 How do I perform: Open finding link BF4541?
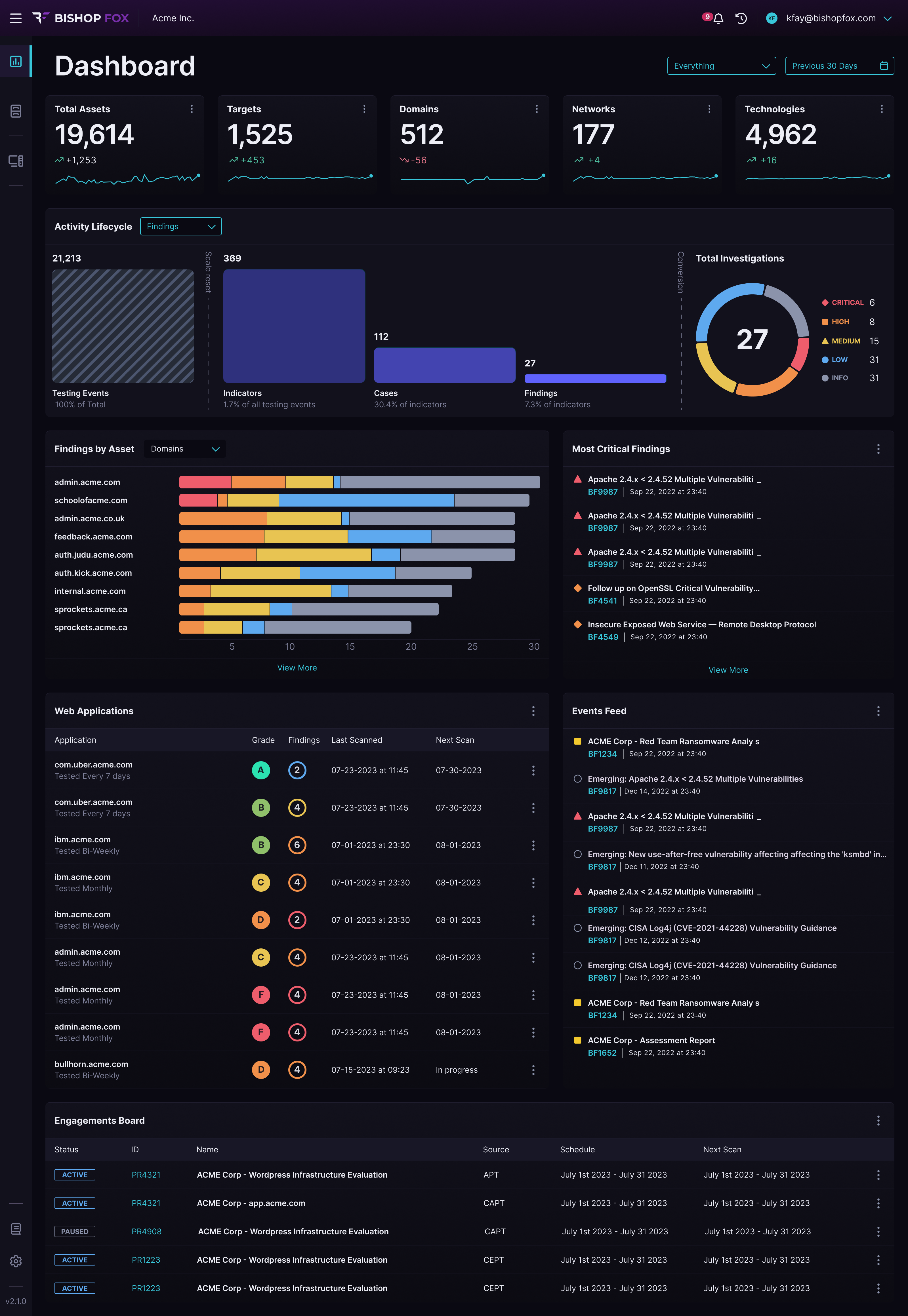coord(602,600)
